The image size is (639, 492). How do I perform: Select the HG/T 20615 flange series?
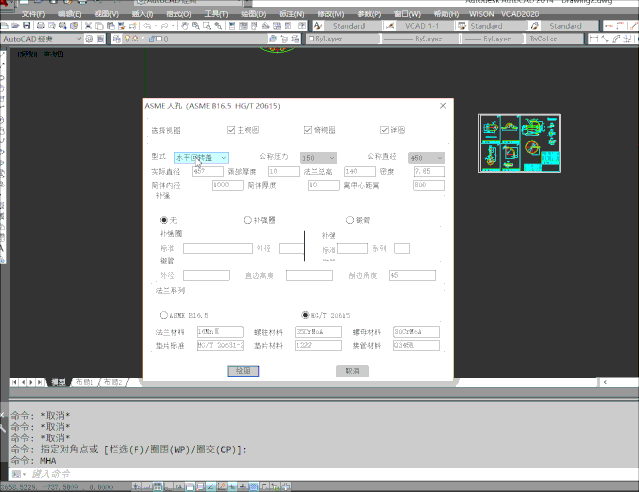pos(305,315)
